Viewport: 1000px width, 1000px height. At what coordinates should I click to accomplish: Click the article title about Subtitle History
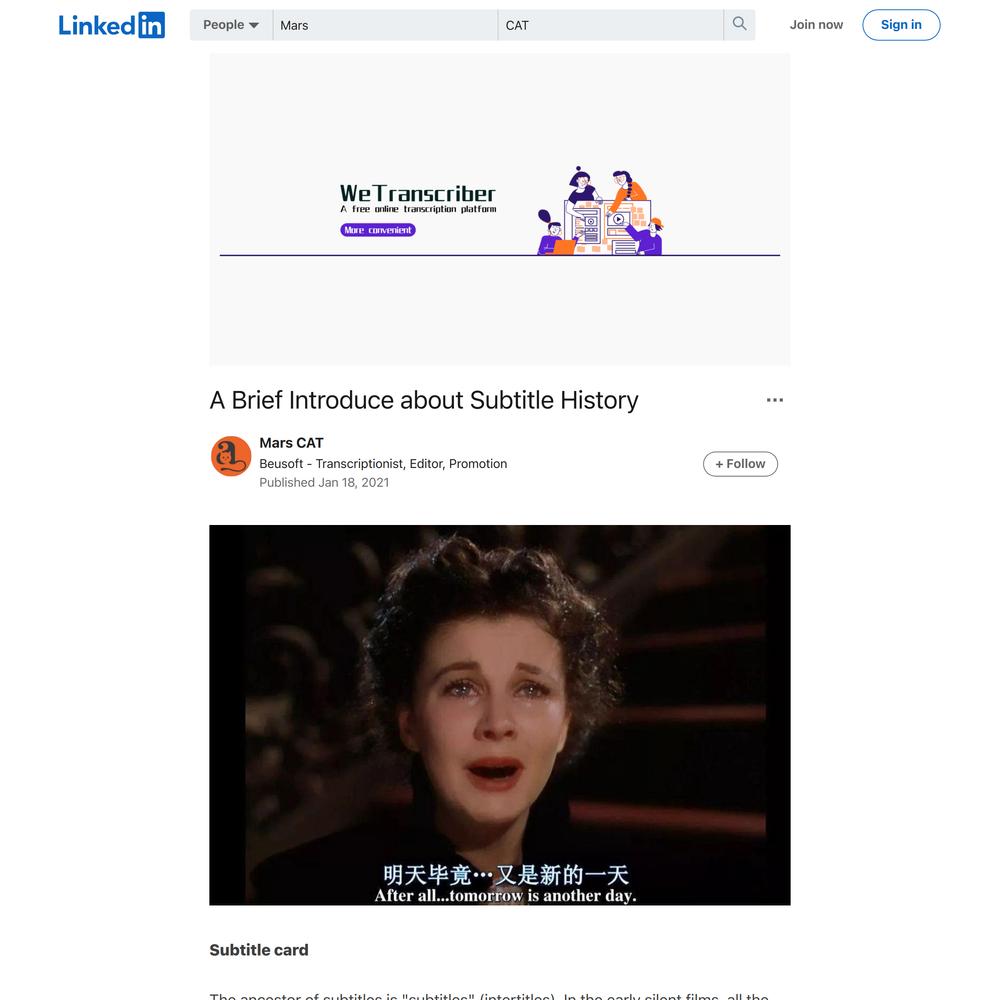pos(423,401)
